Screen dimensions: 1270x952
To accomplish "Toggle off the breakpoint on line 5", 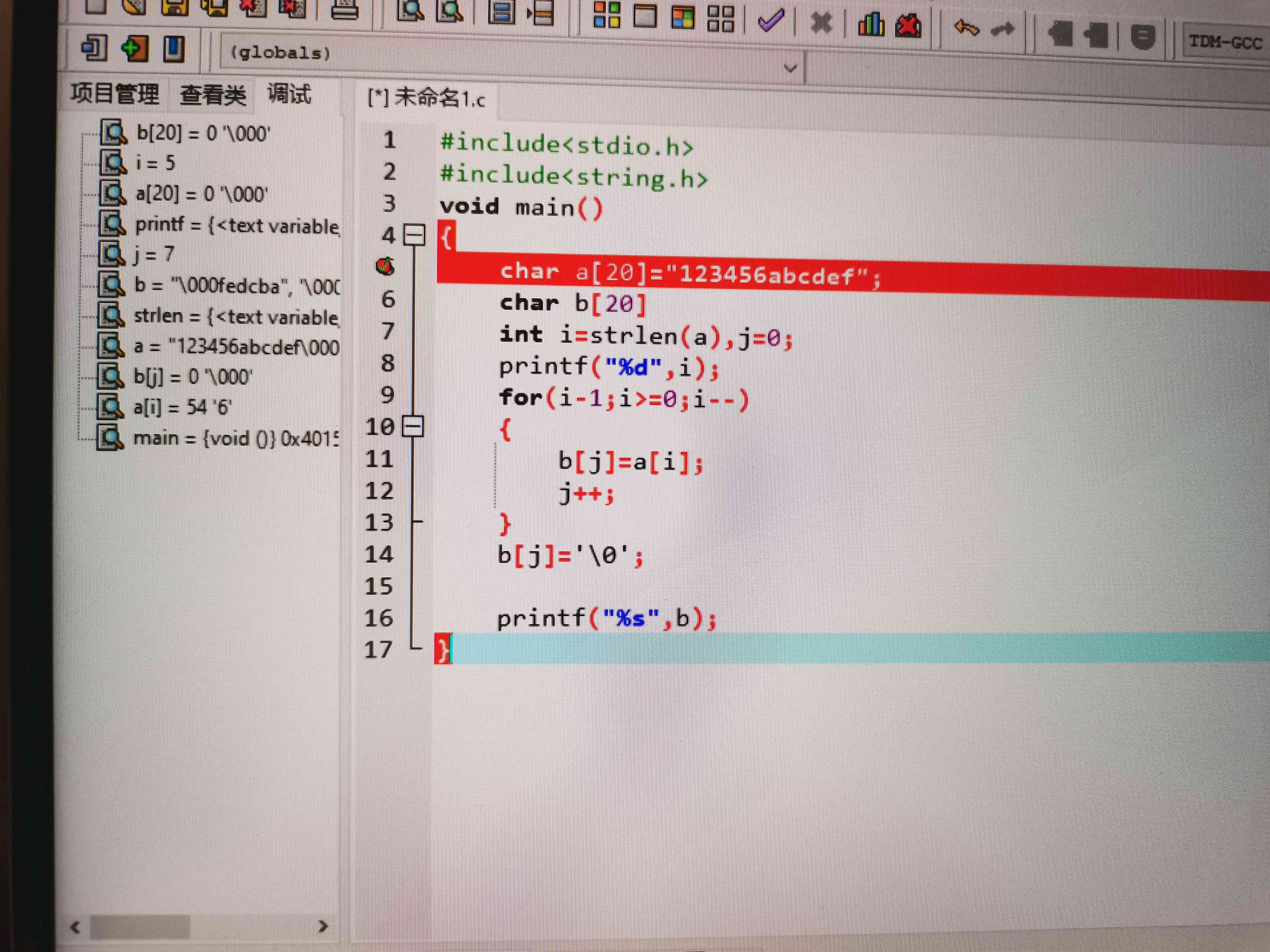I will [385, 266].
